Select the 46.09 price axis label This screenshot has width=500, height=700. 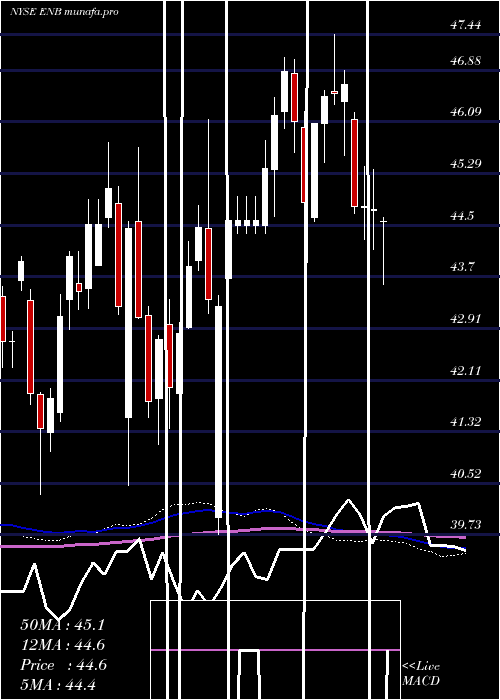click(x=466, y=112)
